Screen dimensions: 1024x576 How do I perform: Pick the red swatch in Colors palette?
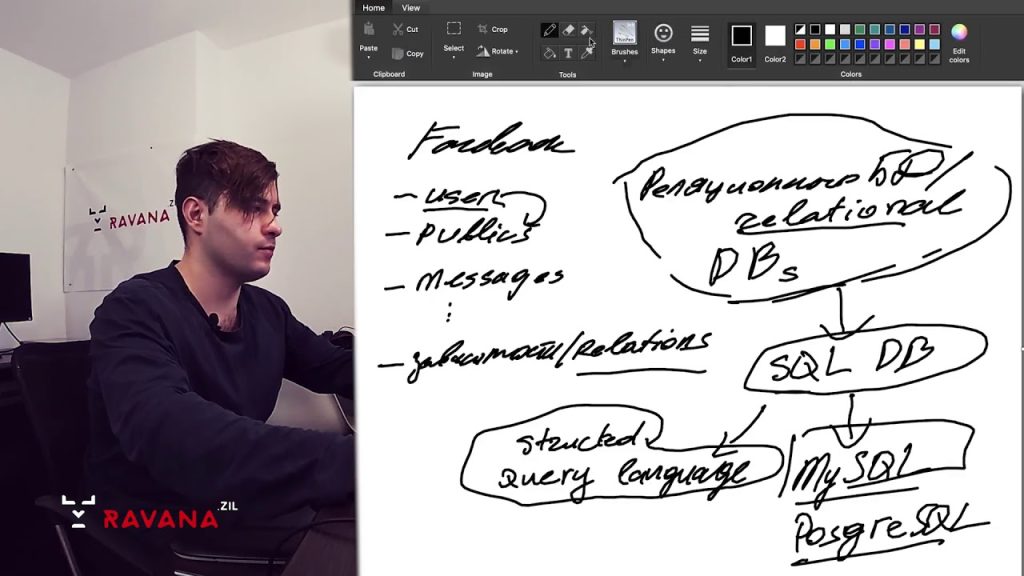coord(800,44)
